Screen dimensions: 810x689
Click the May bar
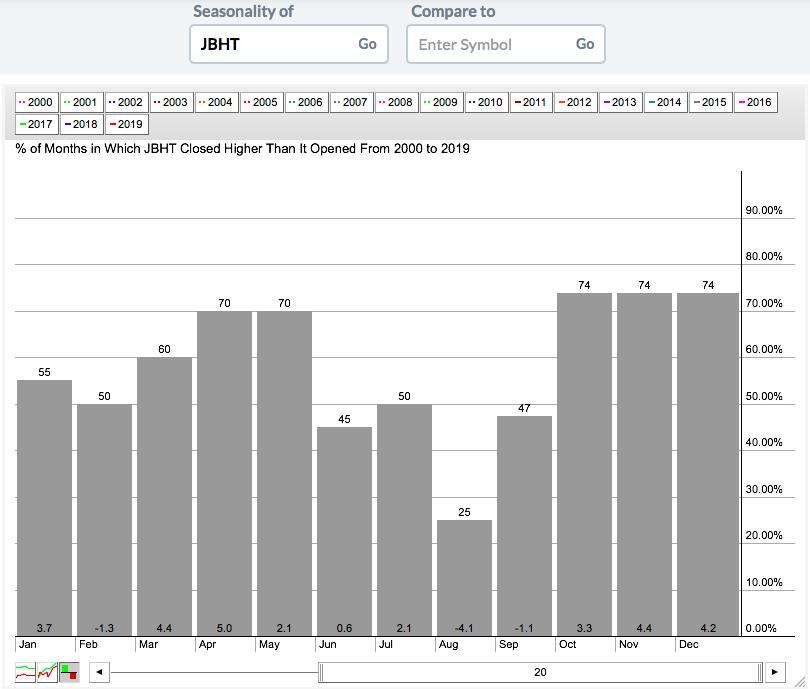[284, 474]
